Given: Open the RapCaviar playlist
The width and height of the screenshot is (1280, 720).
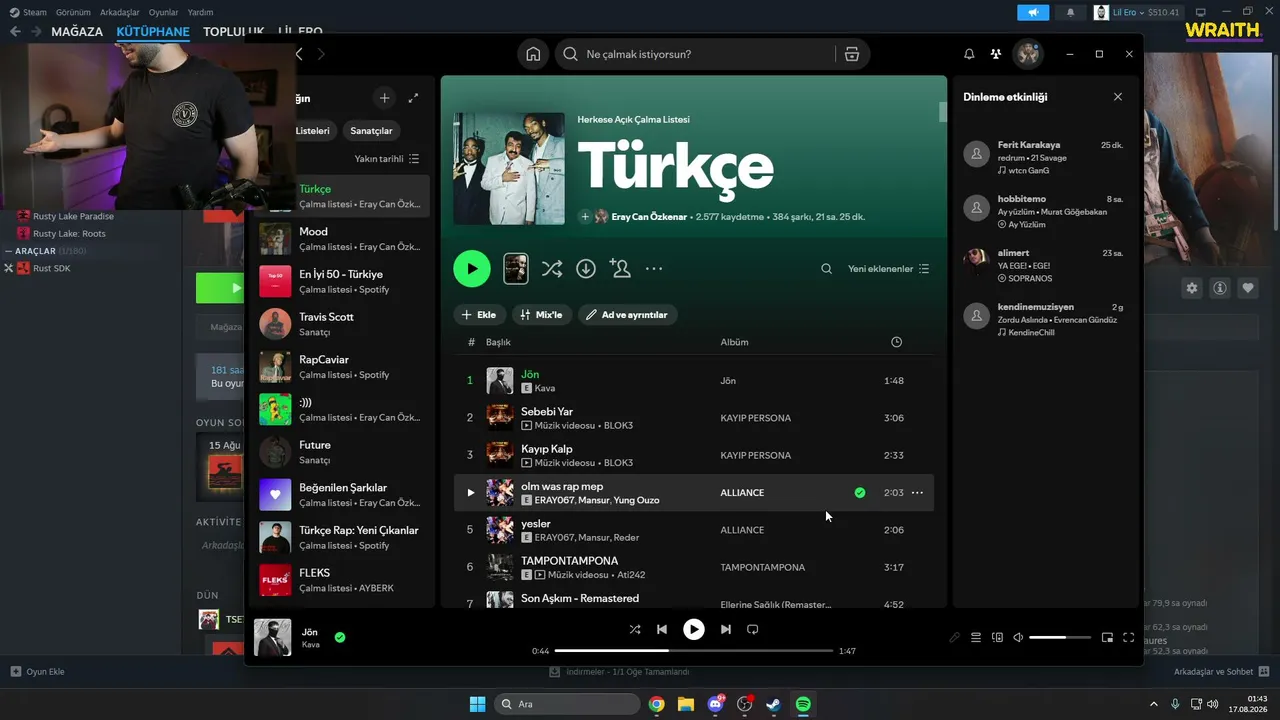Looking at the screenshot, I should pos(342,367).
